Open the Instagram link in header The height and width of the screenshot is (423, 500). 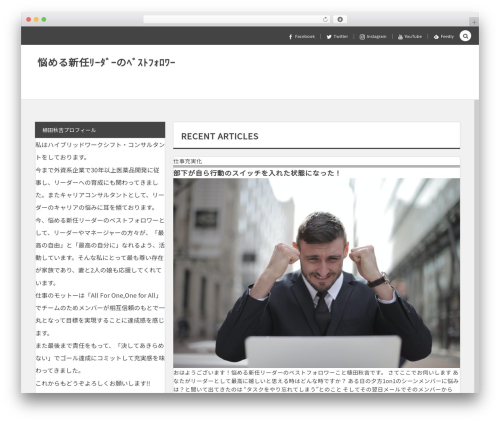click(x=373, y=36)
